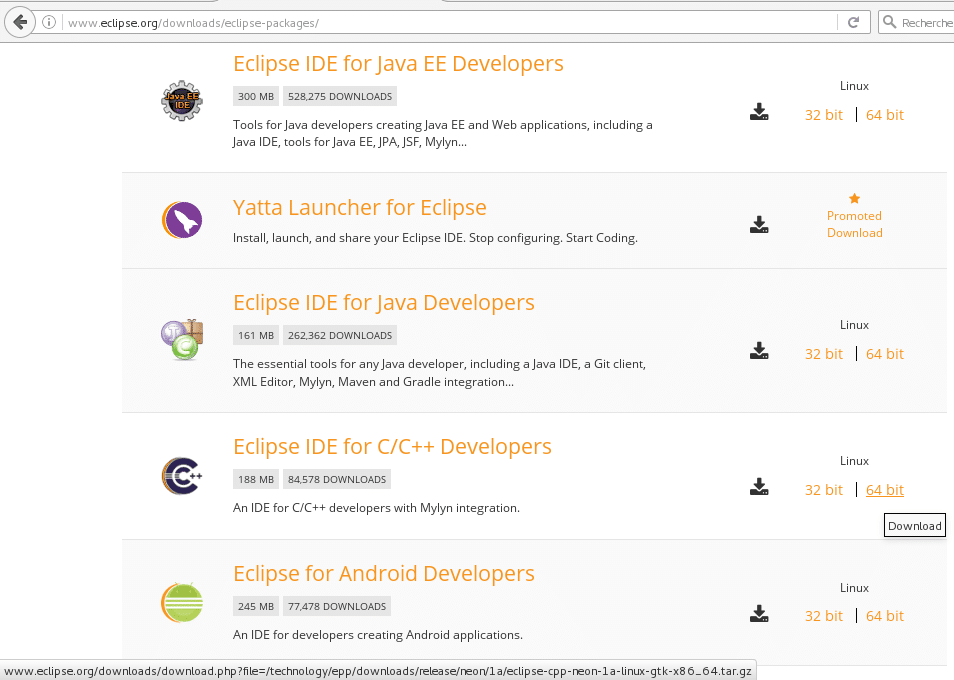Click the Promoted Download star icon
Viewport: 954px width, 680px height.
(854, 198)
